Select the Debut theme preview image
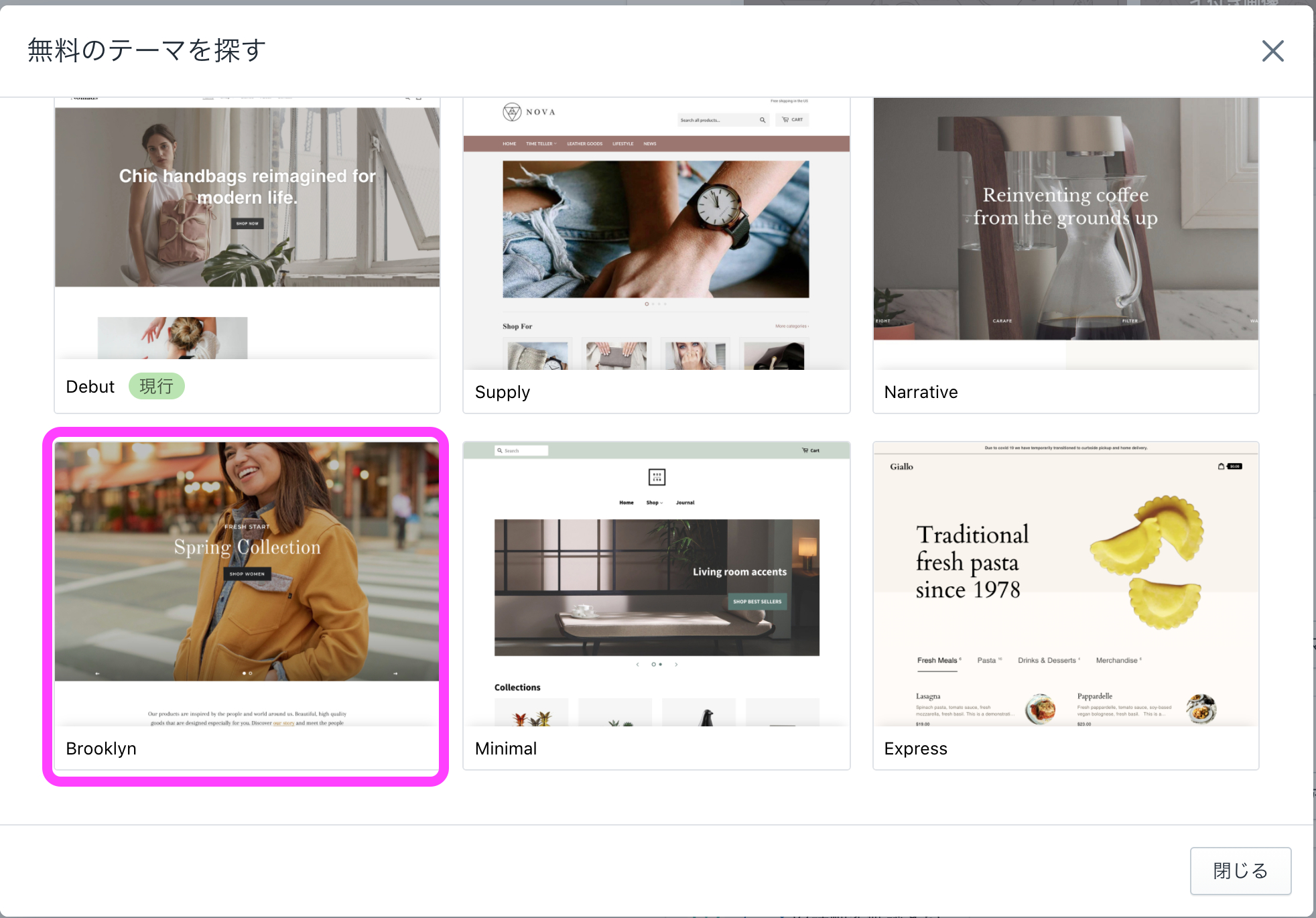 [247, 228]
